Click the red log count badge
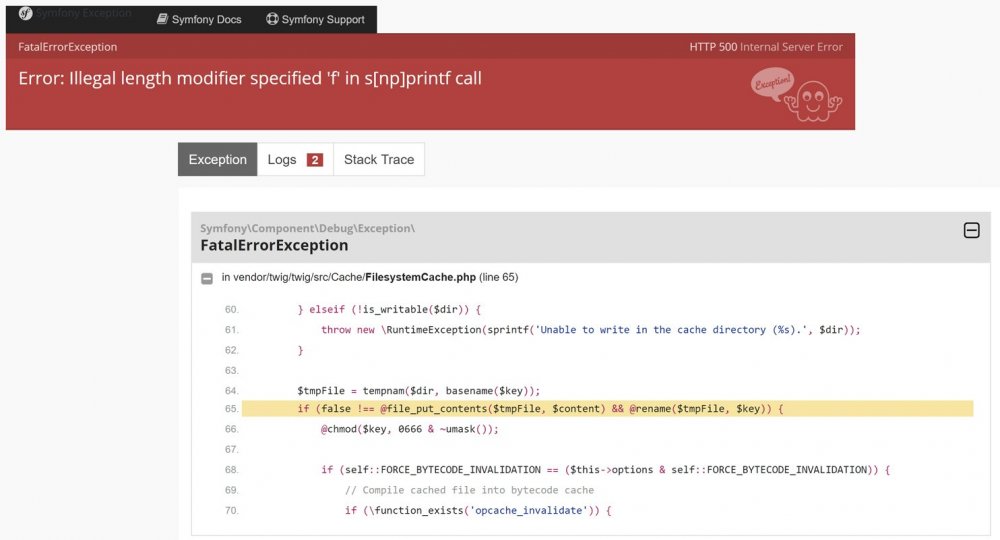The image size is (1000, 540). 314,160
